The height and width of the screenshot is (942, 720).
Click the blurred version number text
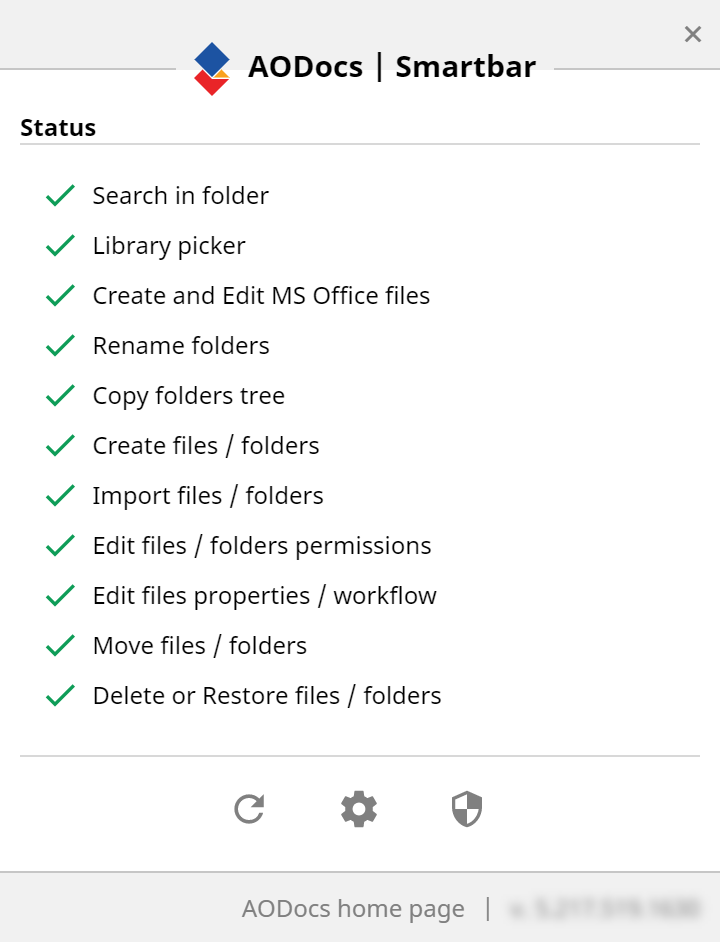point(604,908)
